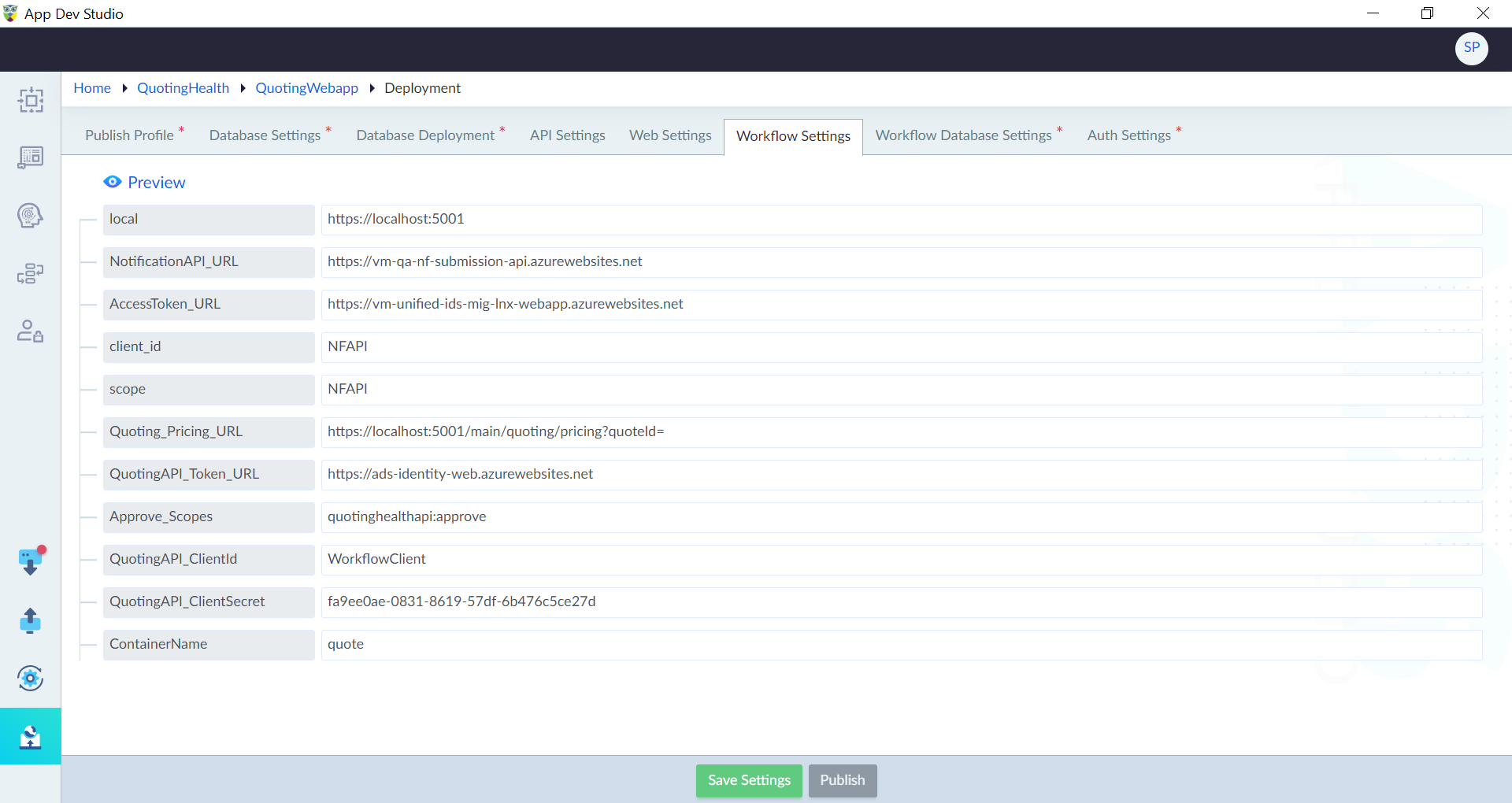Edit the local URL value field
The height and width of the screenshot is (803, 1512).
pyautogui.click(x=902, y=220)
